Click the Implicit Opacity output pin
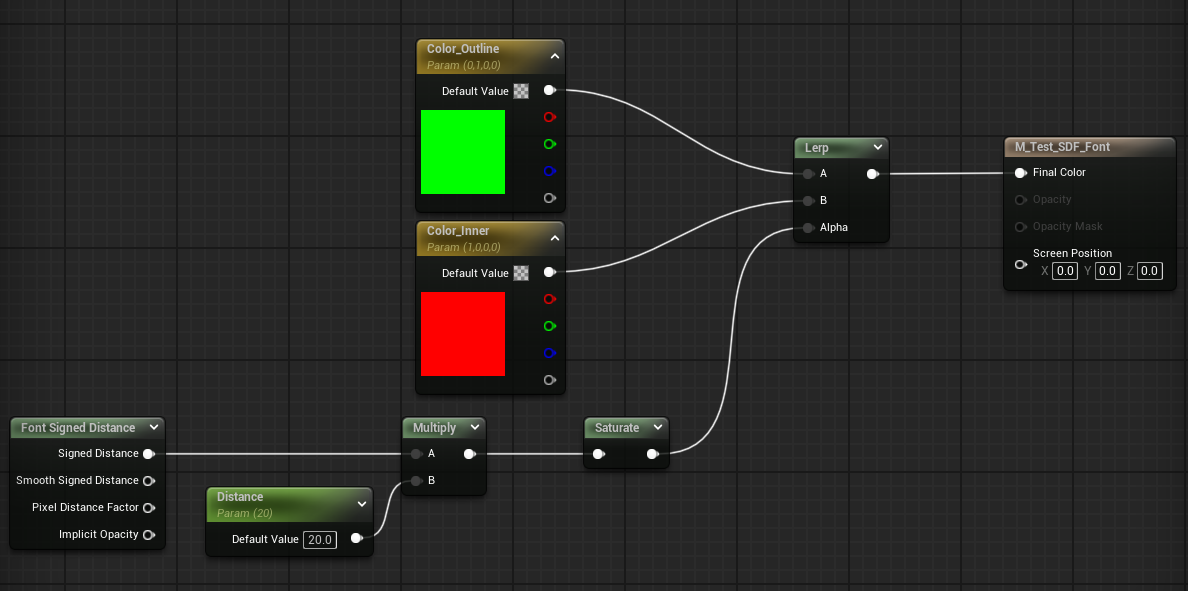The image size is (1188, 591). click(148, 535)
